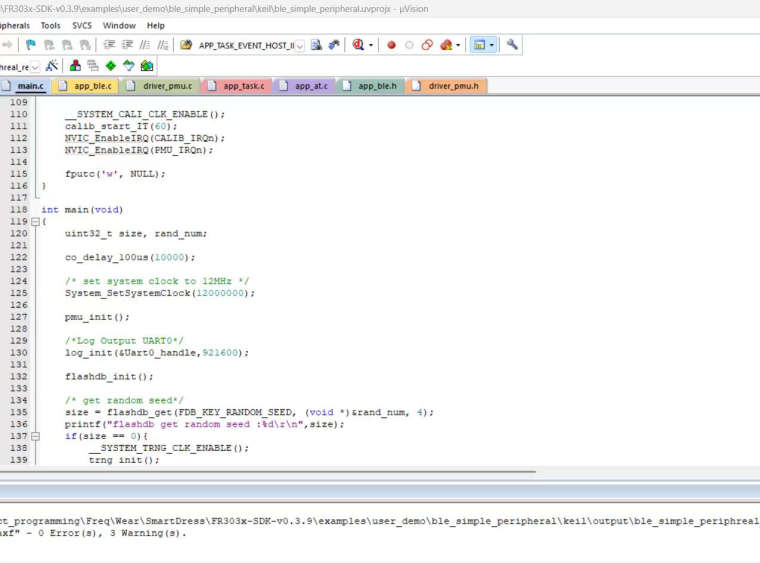Screen dimensions: 760x563
Task: Open the Help menu
Action: (156, 25)
